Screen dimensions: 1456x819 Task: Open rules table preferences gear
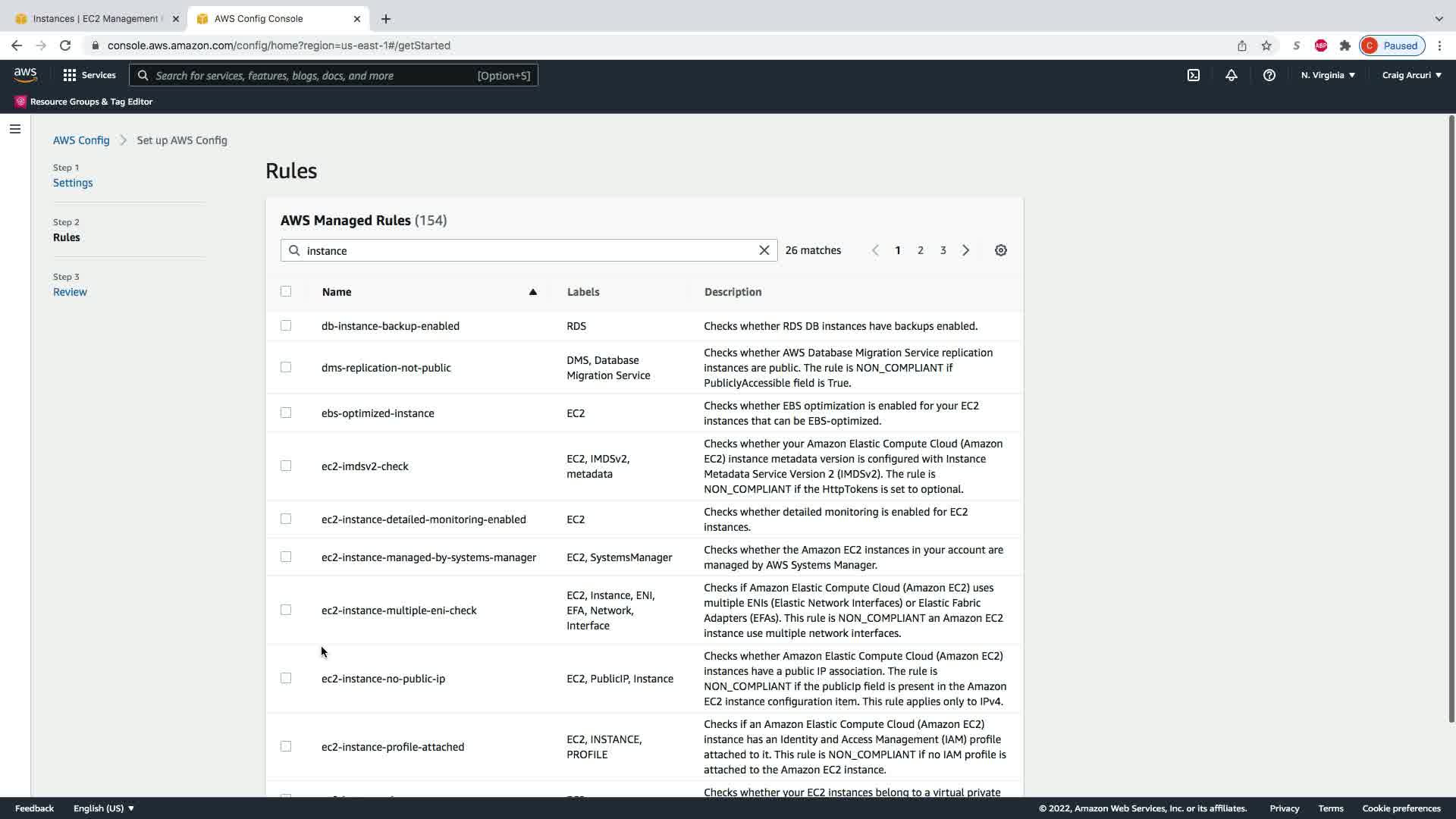coord(1000,250)
